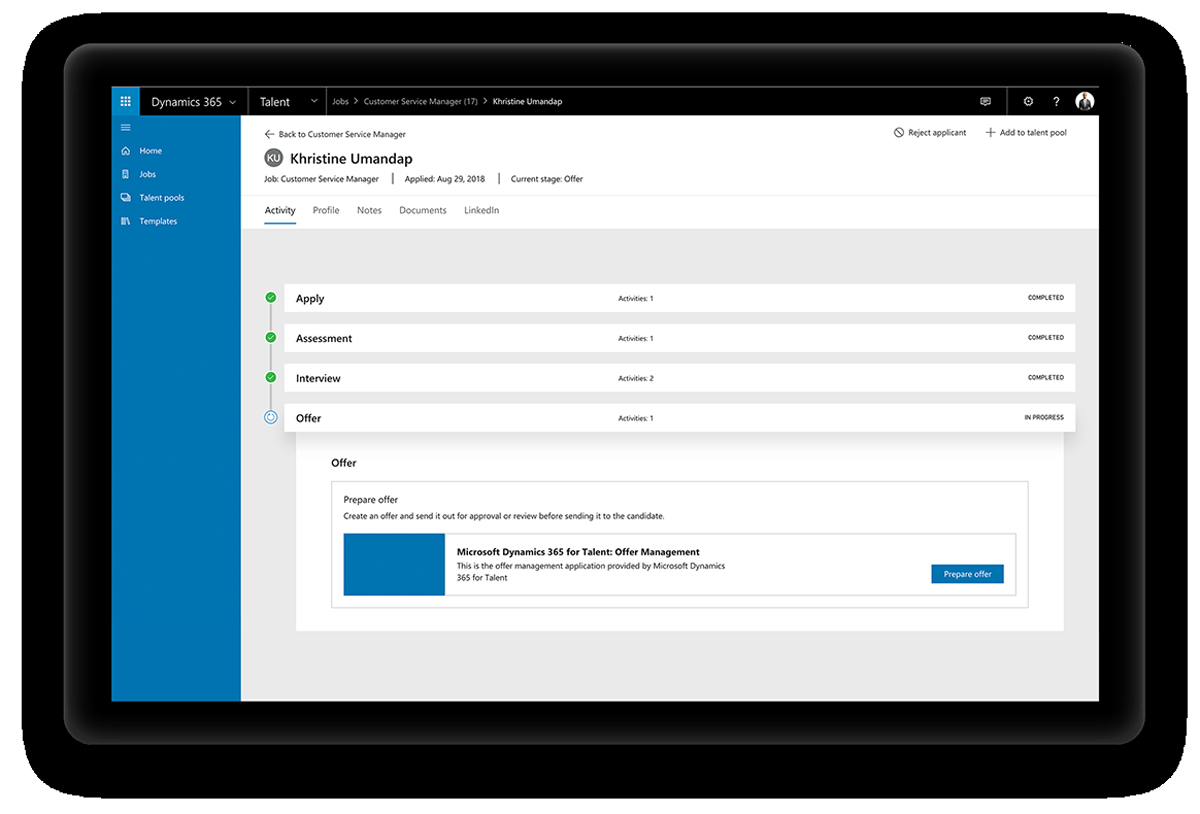
Task: Click Add to talent pool
Action: click(1026, 133)
